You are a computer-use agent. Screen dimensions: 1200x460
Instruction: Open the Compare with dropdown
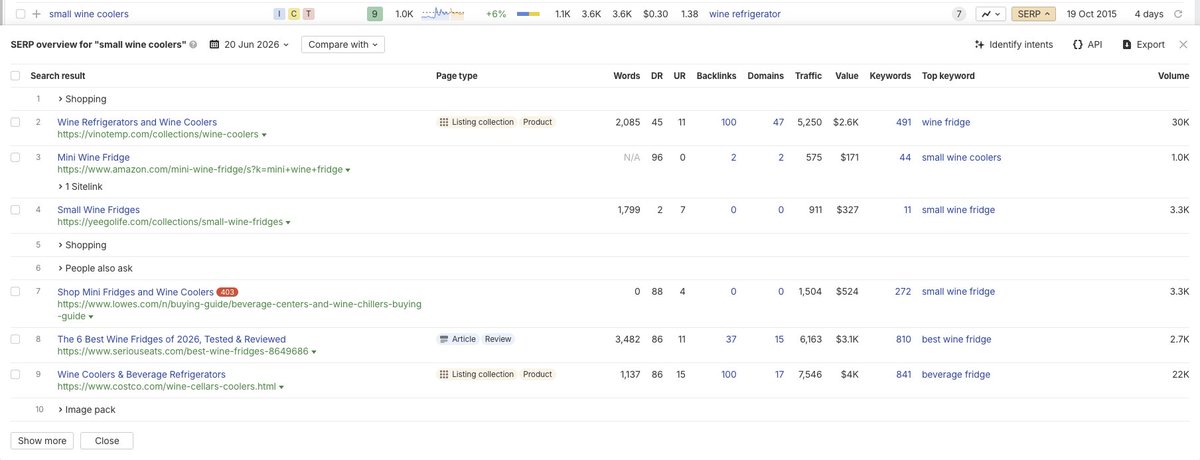341,45
